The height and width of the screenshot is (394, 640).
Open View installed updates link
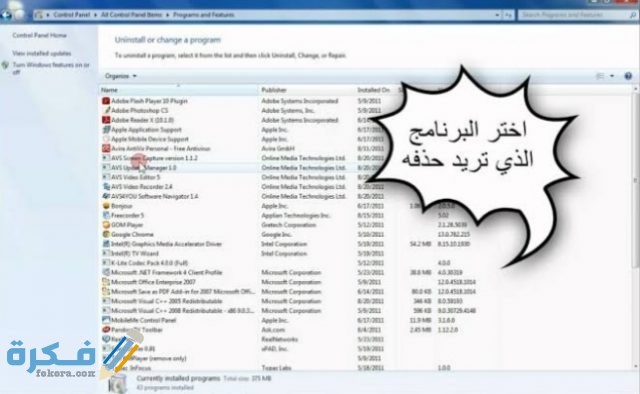[42, 53]
